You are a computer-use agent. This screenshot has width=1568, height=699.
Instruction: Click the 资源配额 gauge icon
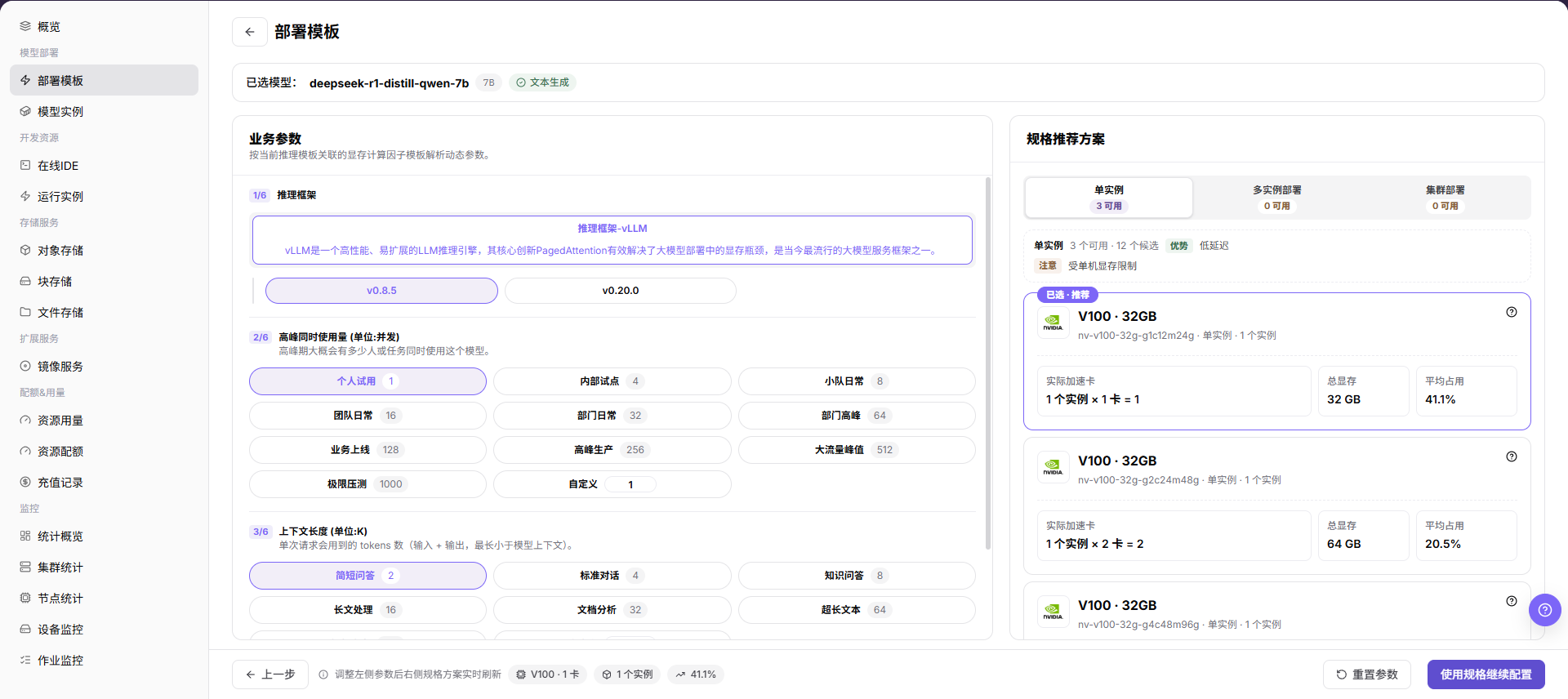25,451
